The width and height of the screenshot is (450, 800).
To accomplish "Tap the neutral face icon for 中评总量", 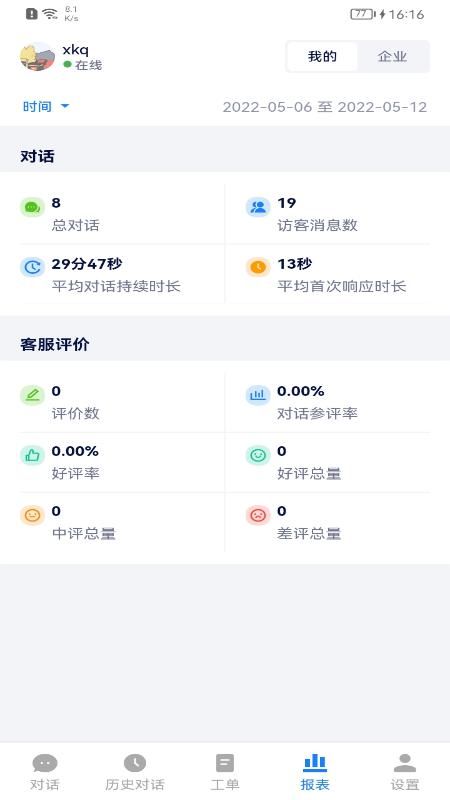I will [32, 515].
